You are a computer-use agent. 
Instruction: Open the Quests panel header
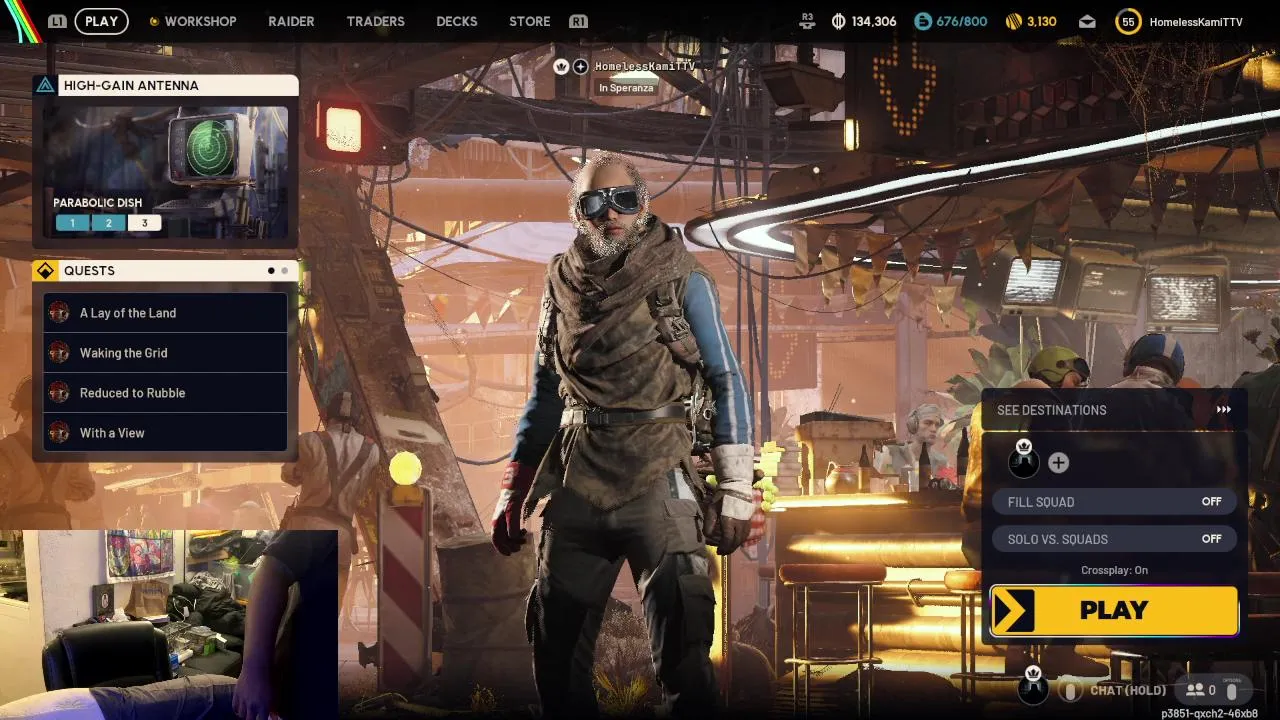tap(166, 271)
